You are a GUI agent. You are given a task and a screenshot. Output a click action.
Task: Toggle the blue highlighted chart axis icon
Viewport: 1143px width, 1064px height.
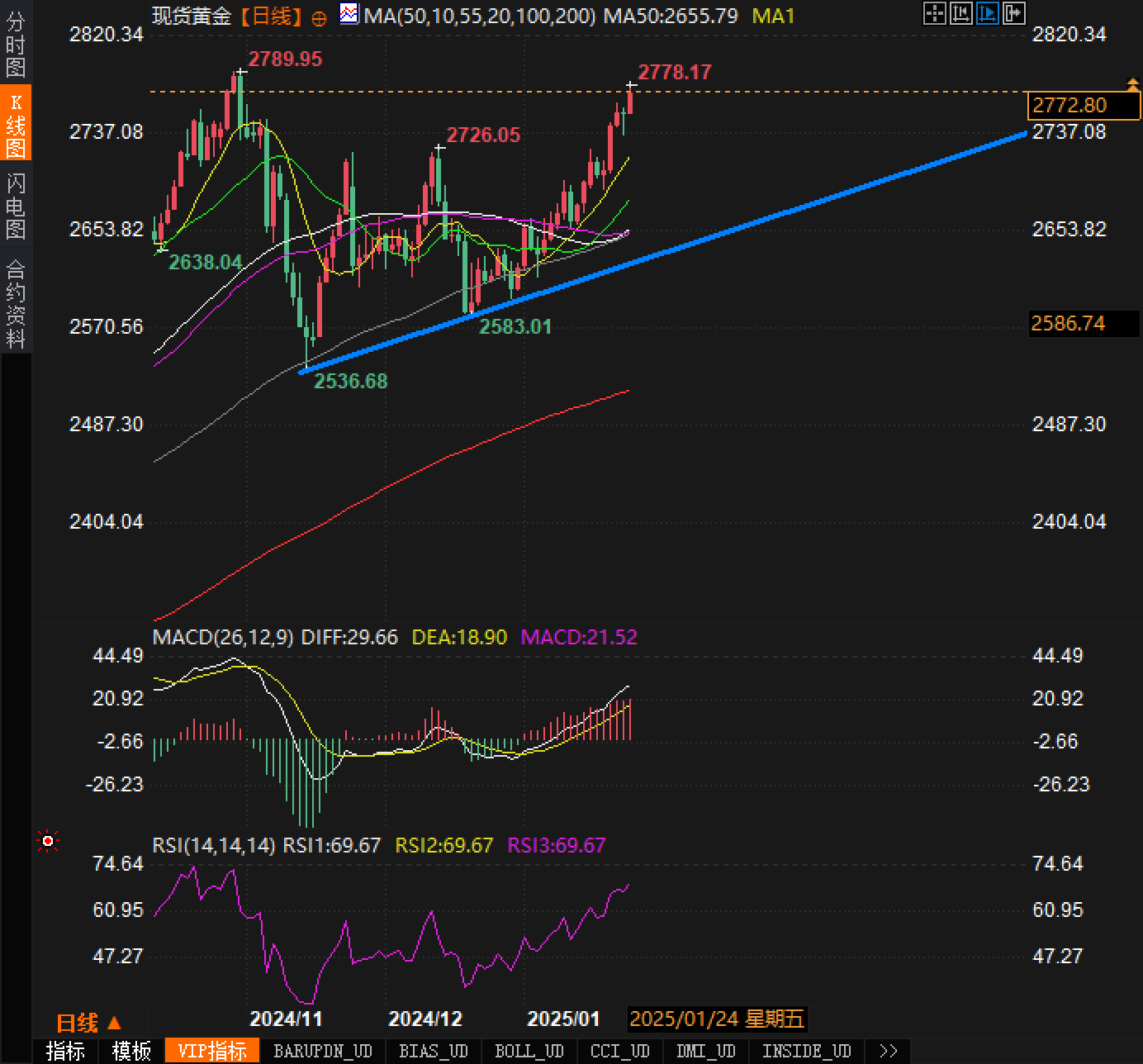coord(987,13)
